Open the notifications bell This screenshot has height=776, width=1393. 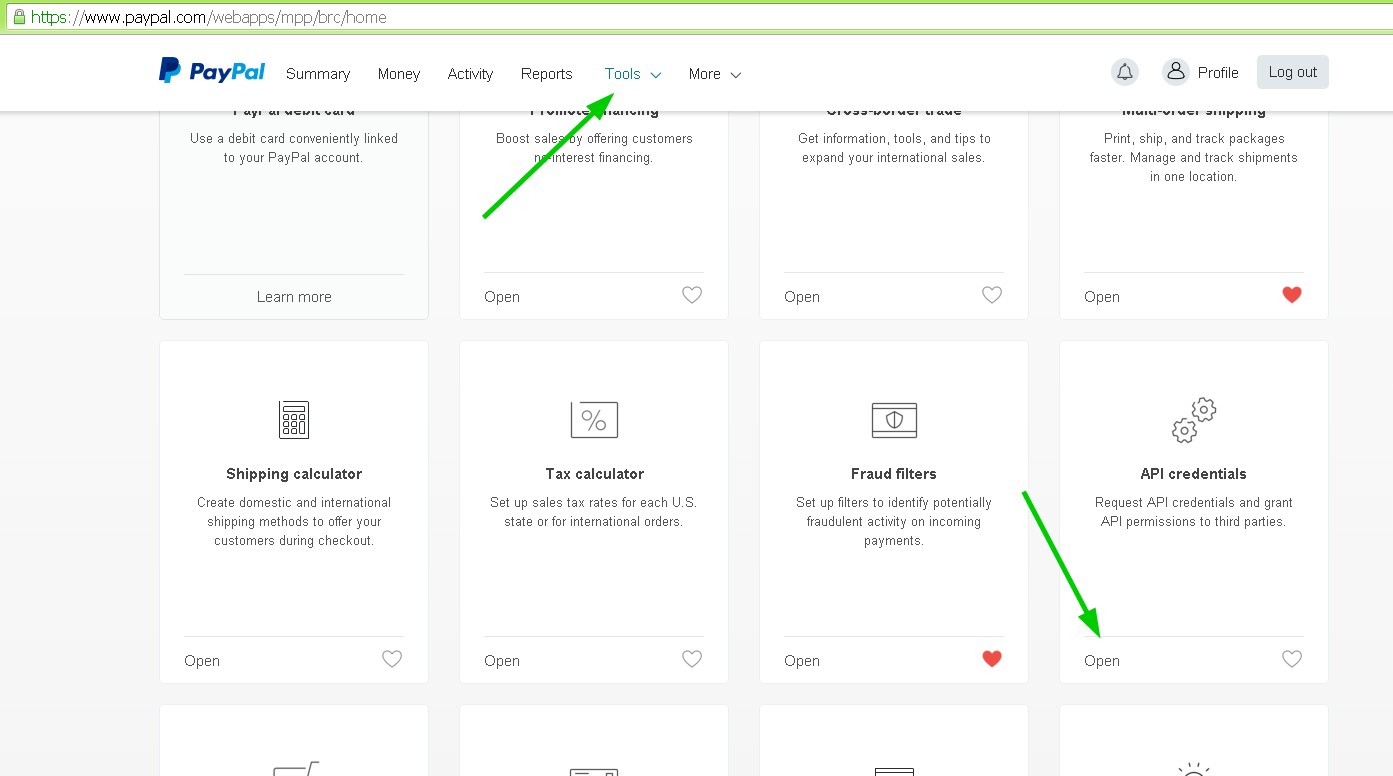pyautogui.click(x=1125, y=72)
